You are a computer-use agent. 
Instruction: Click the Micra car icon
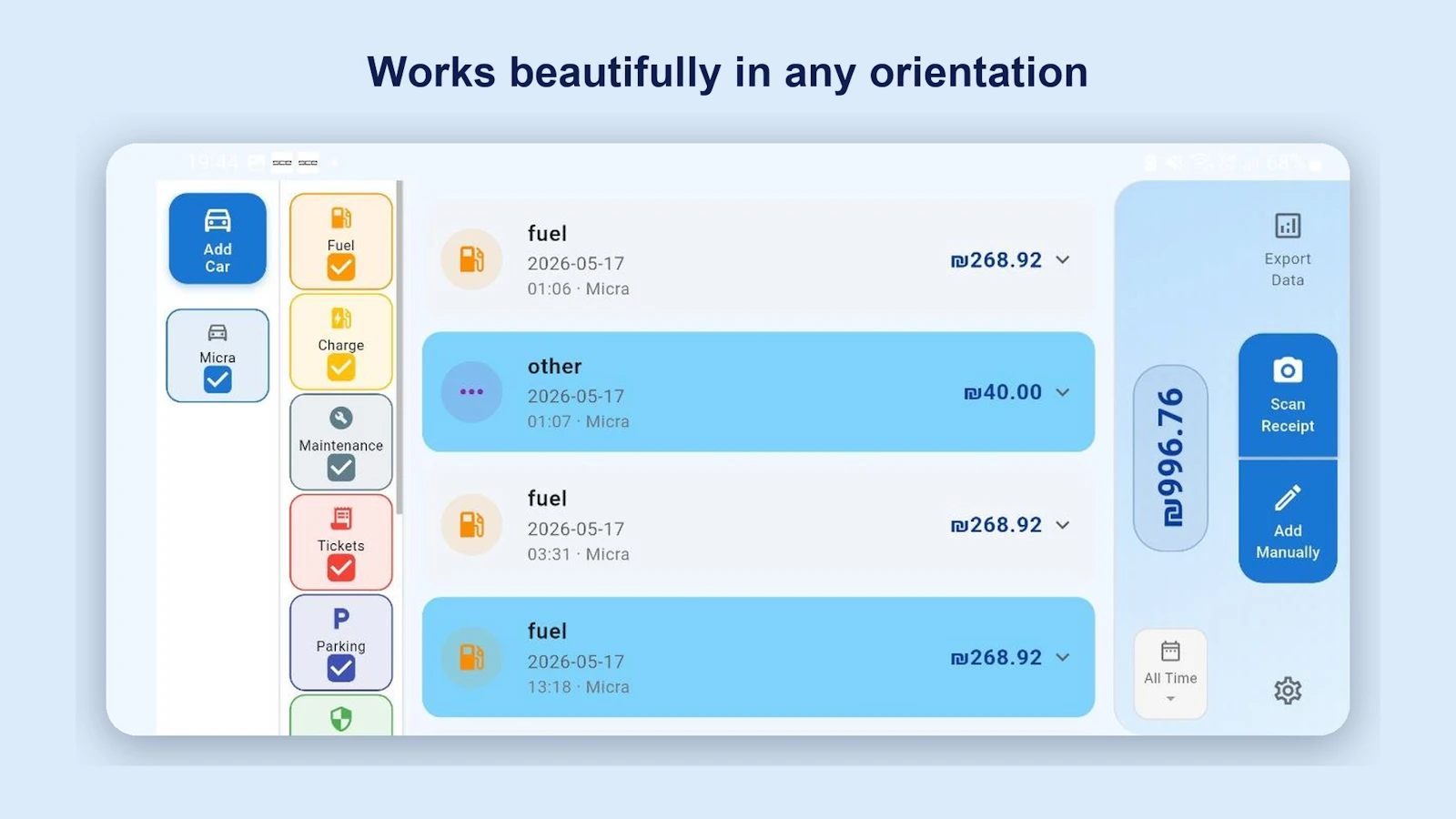pos(217,332)
